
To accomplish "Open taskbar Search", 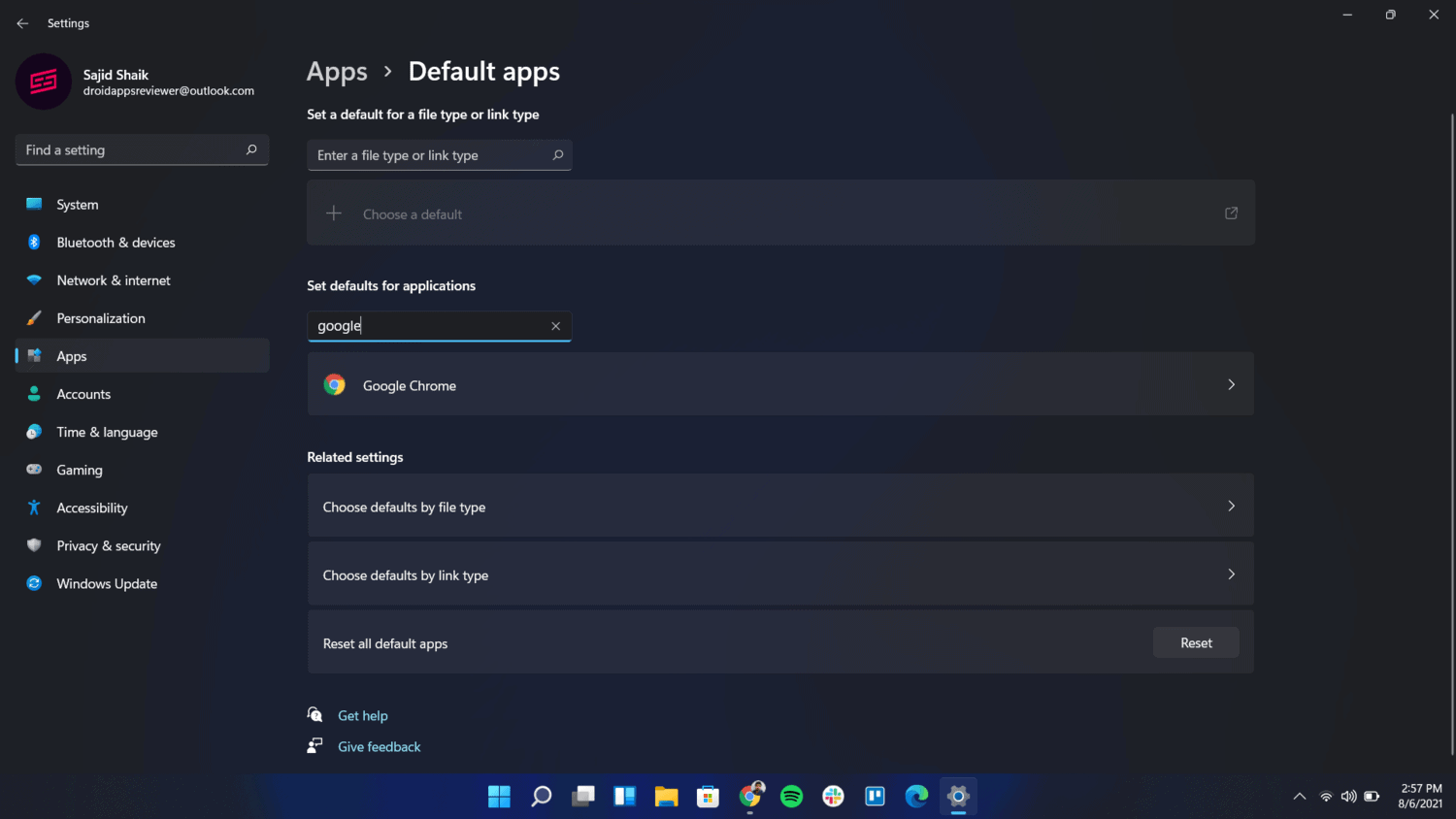I will 542,797.
